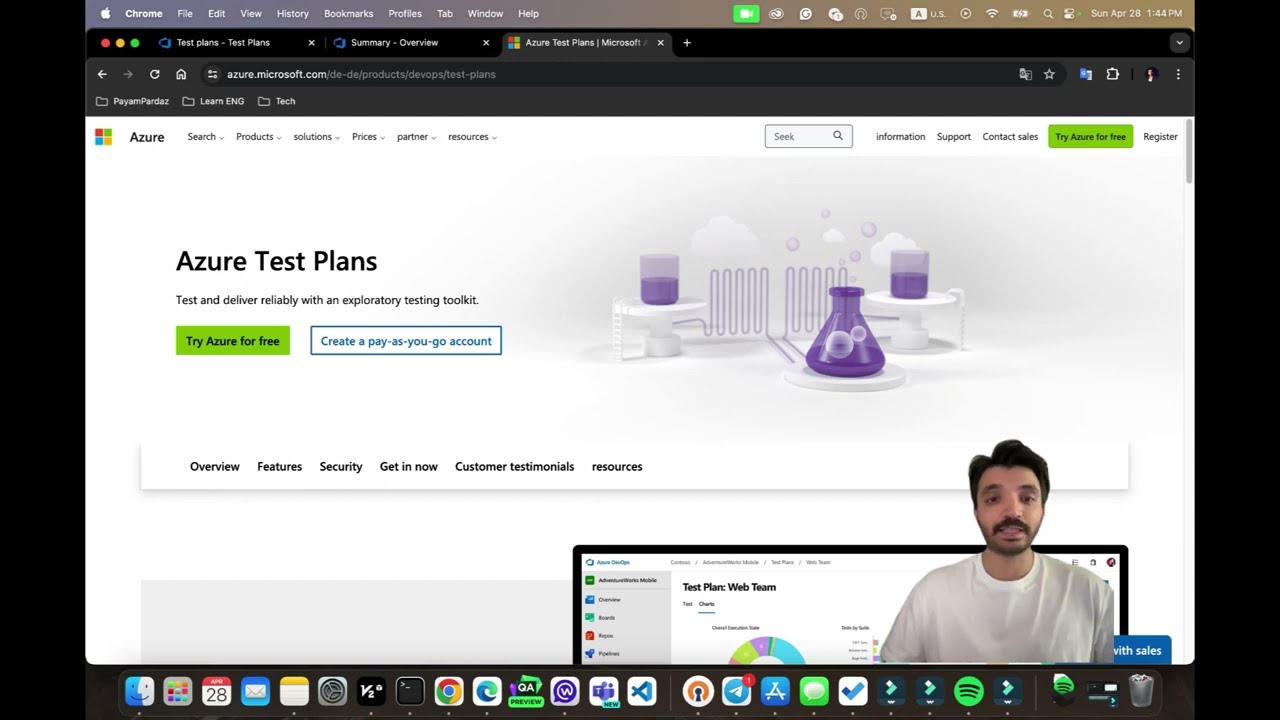Open Microsoft Edge from the dock
The height and width of the screenshot is (720, 1280).
pos(487,691)
